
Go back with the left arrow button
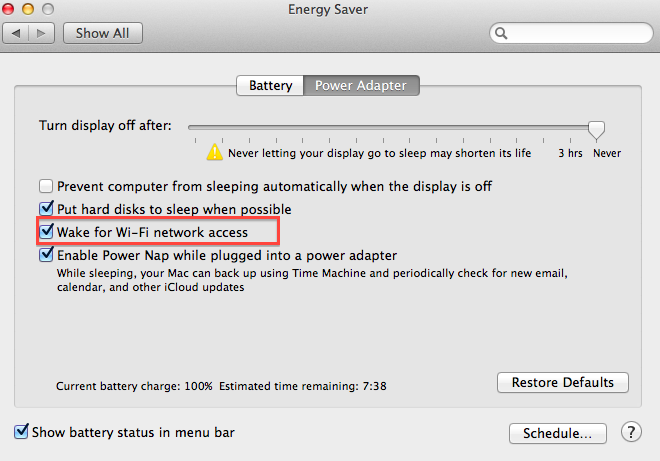tap(16, 33)
